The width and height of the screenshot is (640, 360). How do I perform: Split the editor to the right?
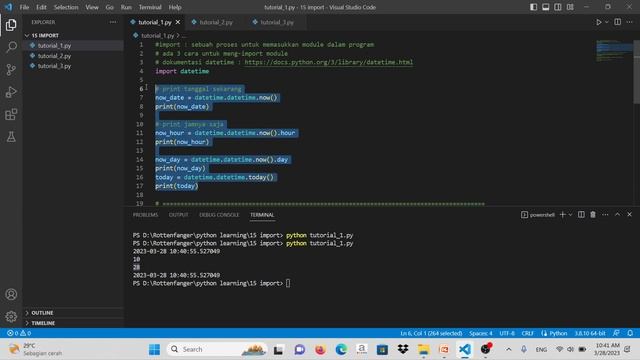click(x=618, y=22)
